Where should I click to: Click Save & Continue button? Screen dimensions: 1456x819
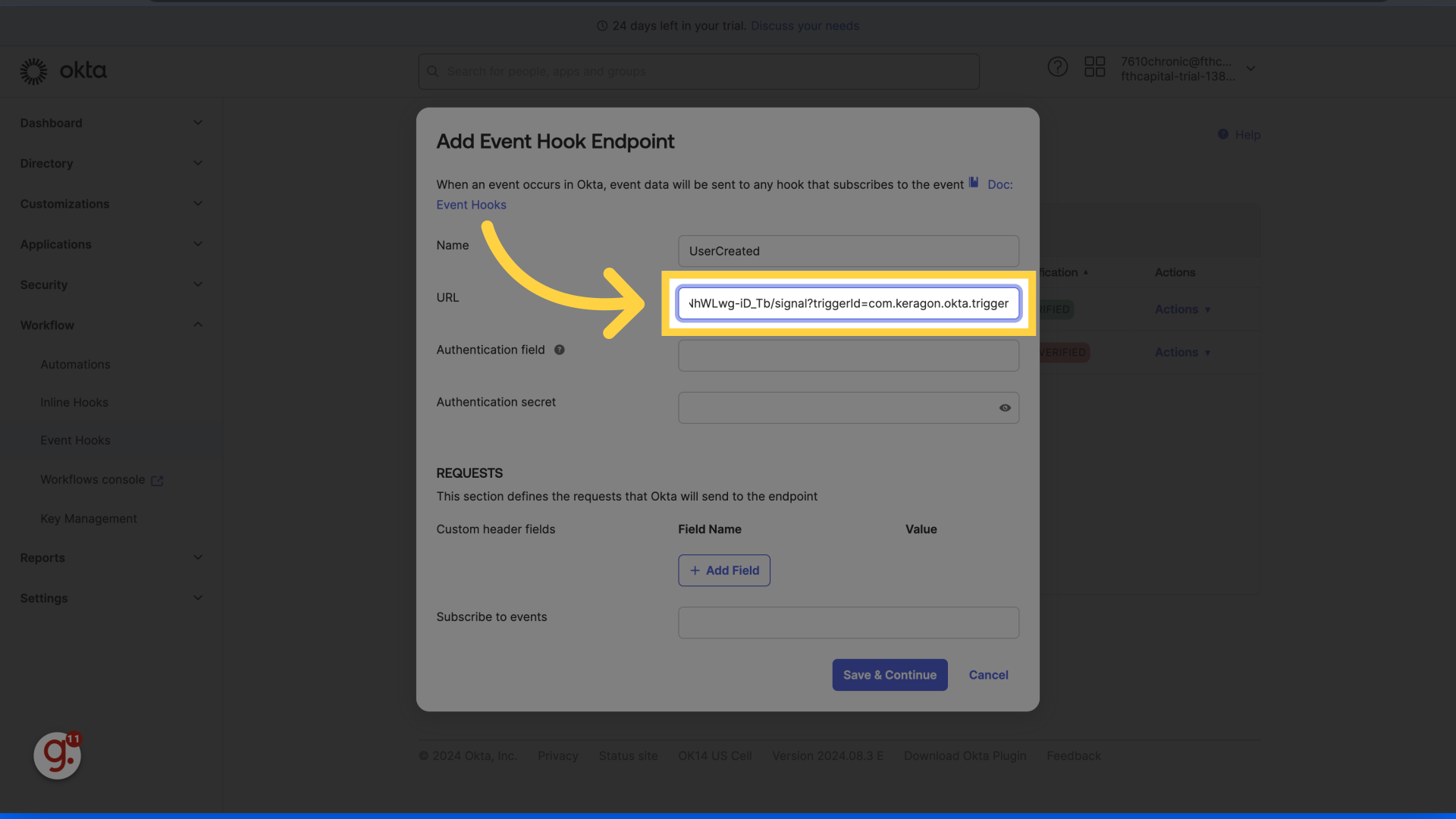(x=890, y=675)
